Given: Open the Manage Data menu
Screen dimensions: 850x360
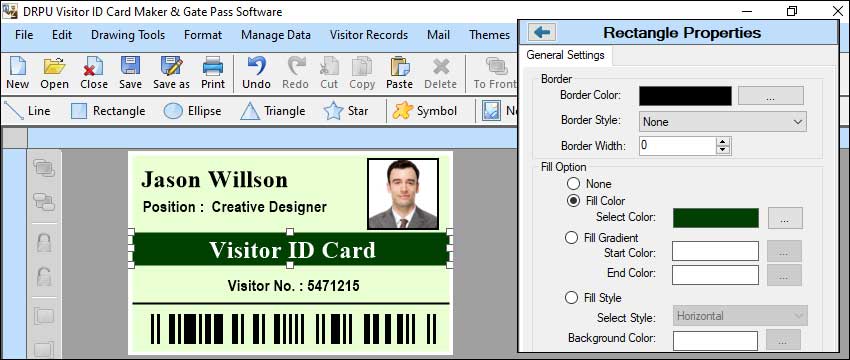Looking at the screenshot, I should pos(276,35).
